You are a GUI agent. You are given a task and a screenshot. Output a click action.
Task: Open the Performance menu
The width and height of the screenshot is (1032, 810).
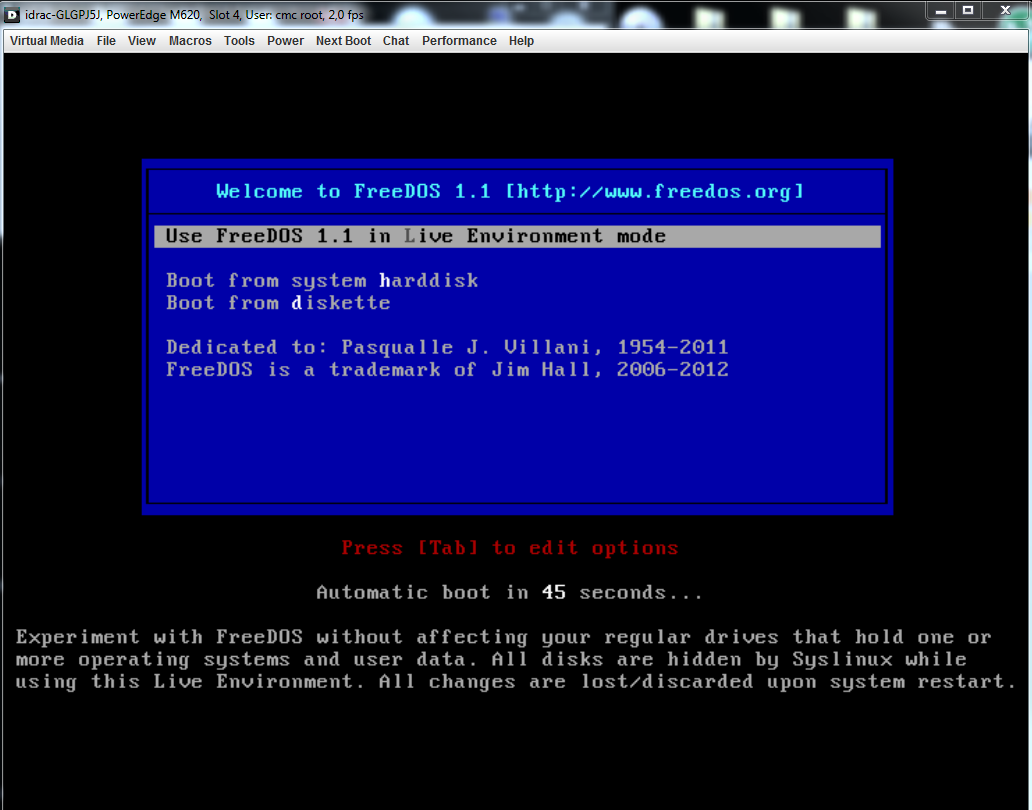pyautogui.click(x=459, y=41)
